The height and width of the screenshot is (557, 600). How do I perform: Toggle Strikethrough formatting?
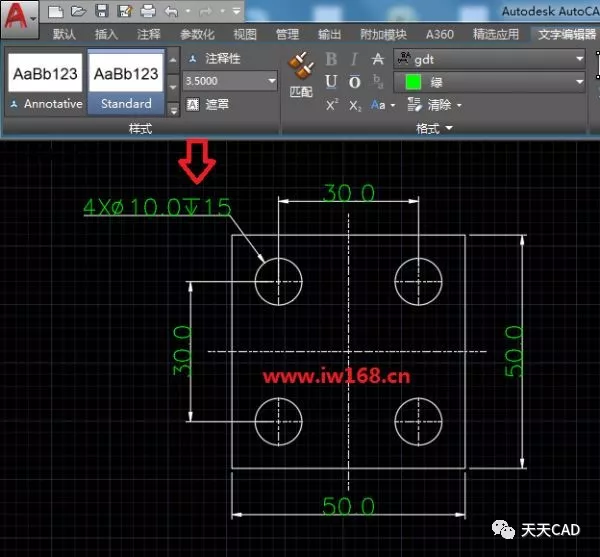tap(377, 59)
